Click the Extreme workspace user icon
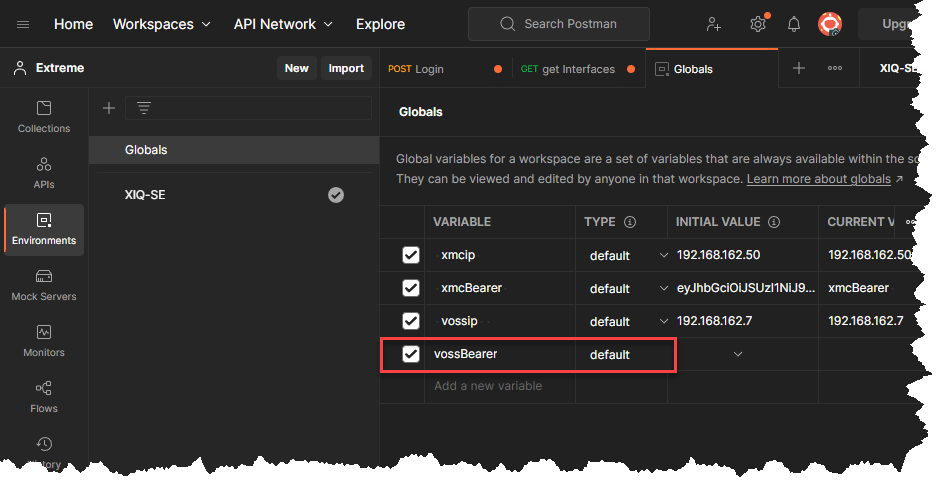This screenshot has width=937, height=485. (x=20, y=68)
